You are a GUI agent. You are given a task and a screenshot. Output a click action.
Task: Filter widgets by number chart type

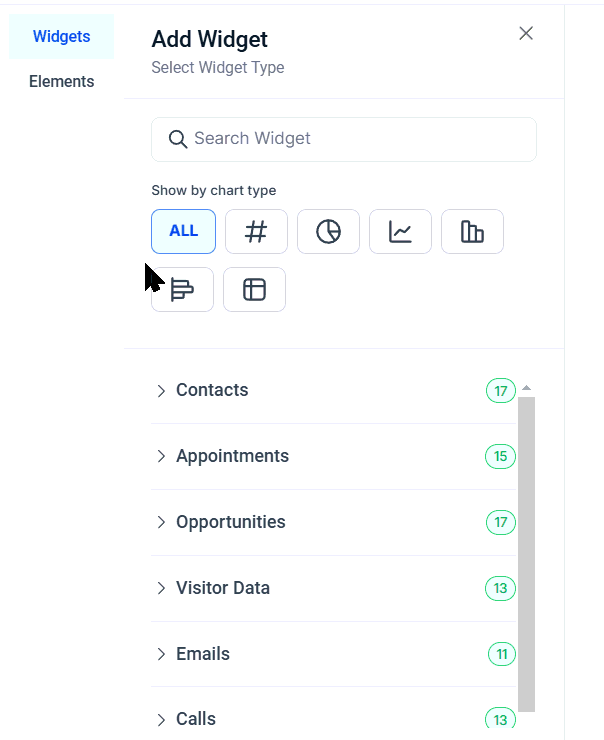click(256, 232)
